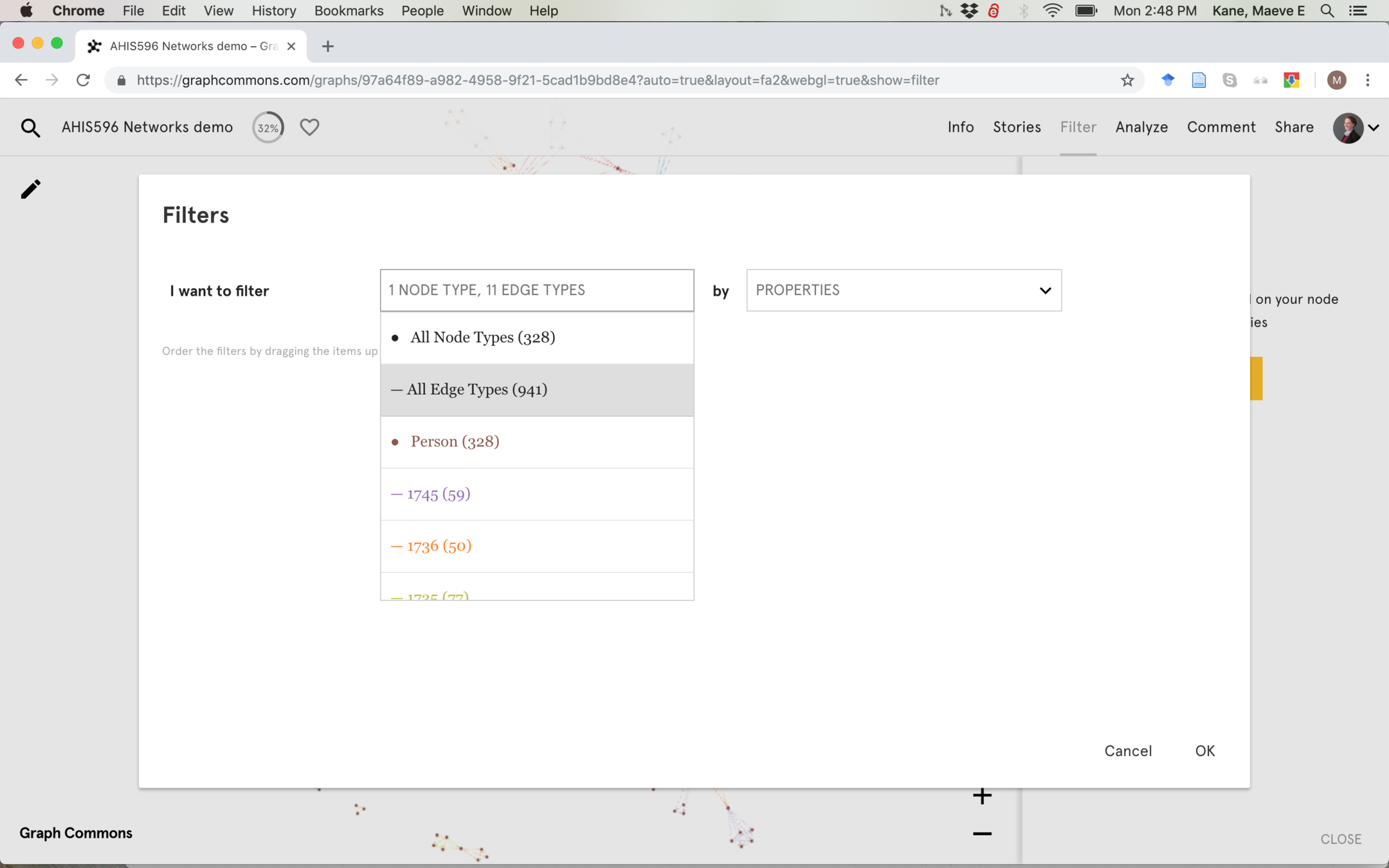Click the pencil edit icon

(30, 189)
